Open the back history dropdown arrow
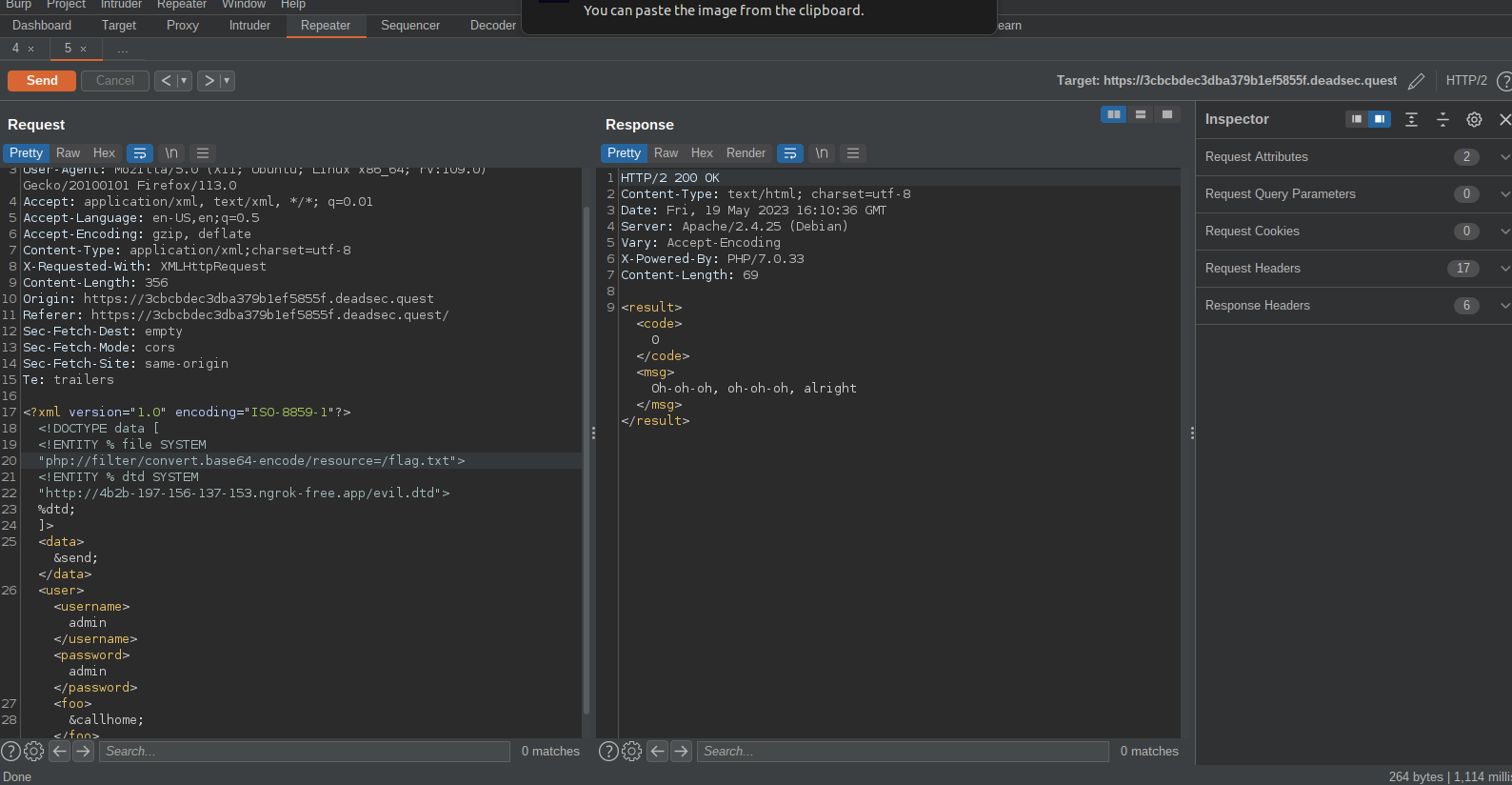The image size is (1512, 785). coord(184,81)
